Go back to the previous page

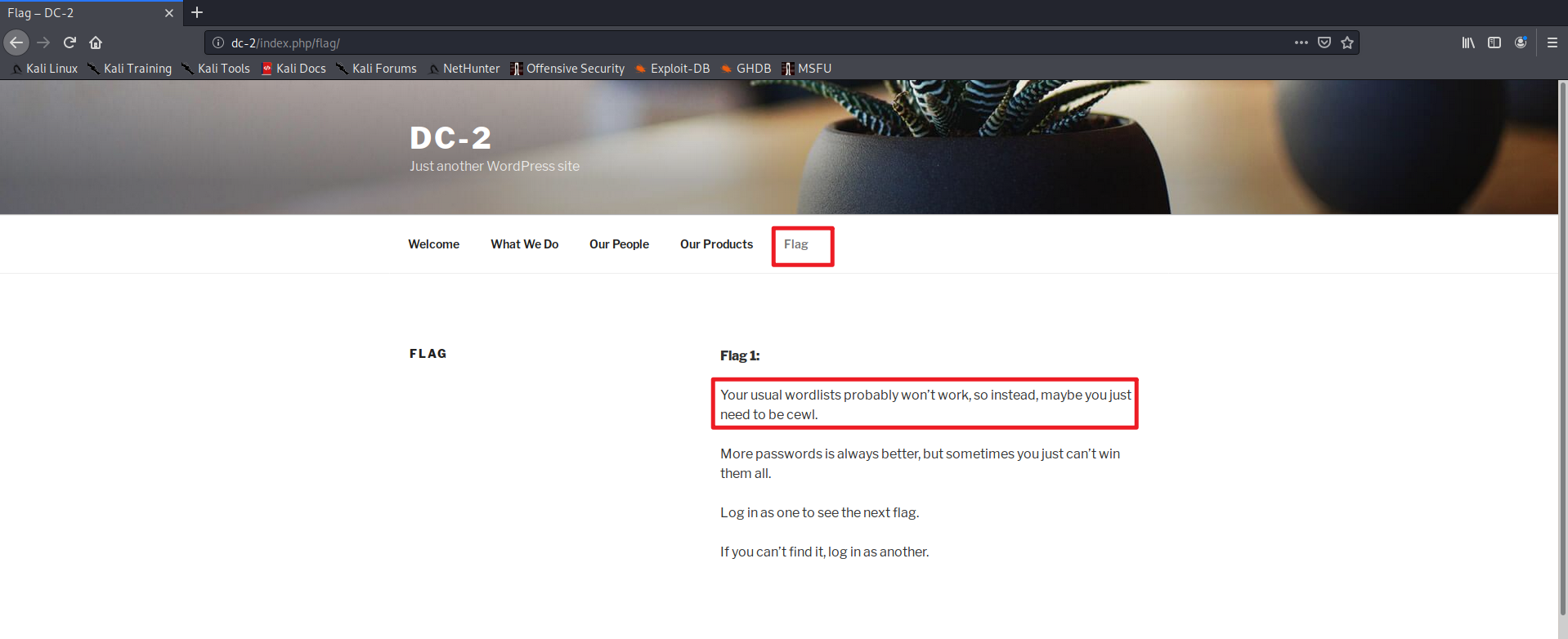pos(16,42)
